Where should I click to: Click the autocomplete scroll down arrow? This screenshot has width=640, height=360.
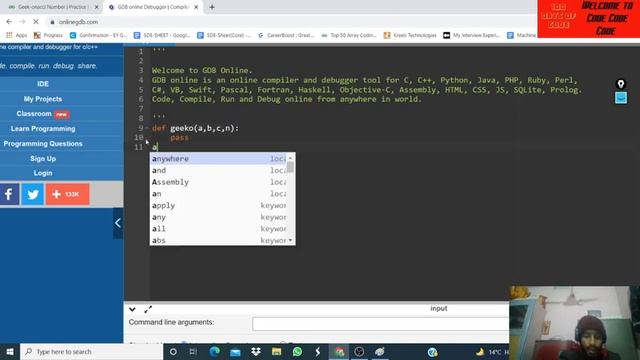[x=290, y=240]
